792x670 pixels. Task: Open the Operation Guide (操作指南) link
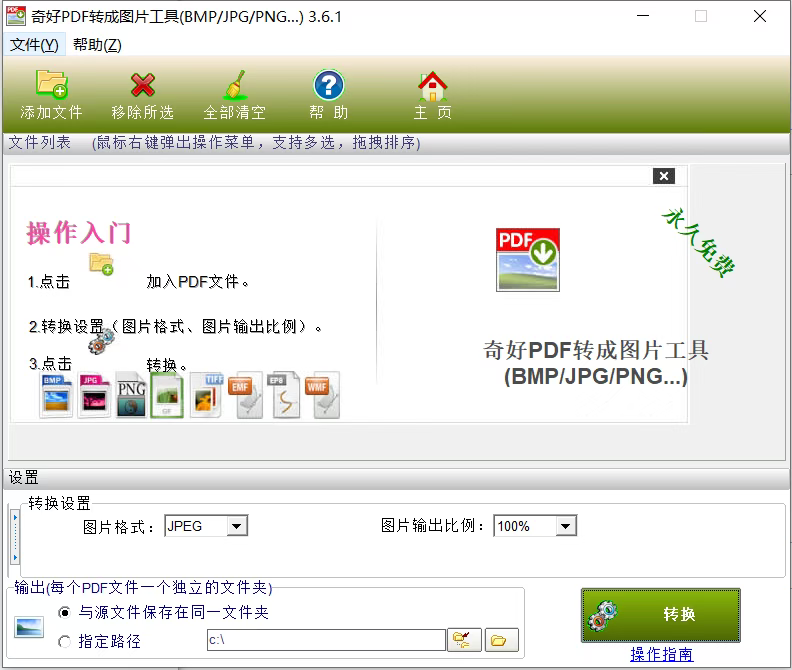tap(662, 654)
